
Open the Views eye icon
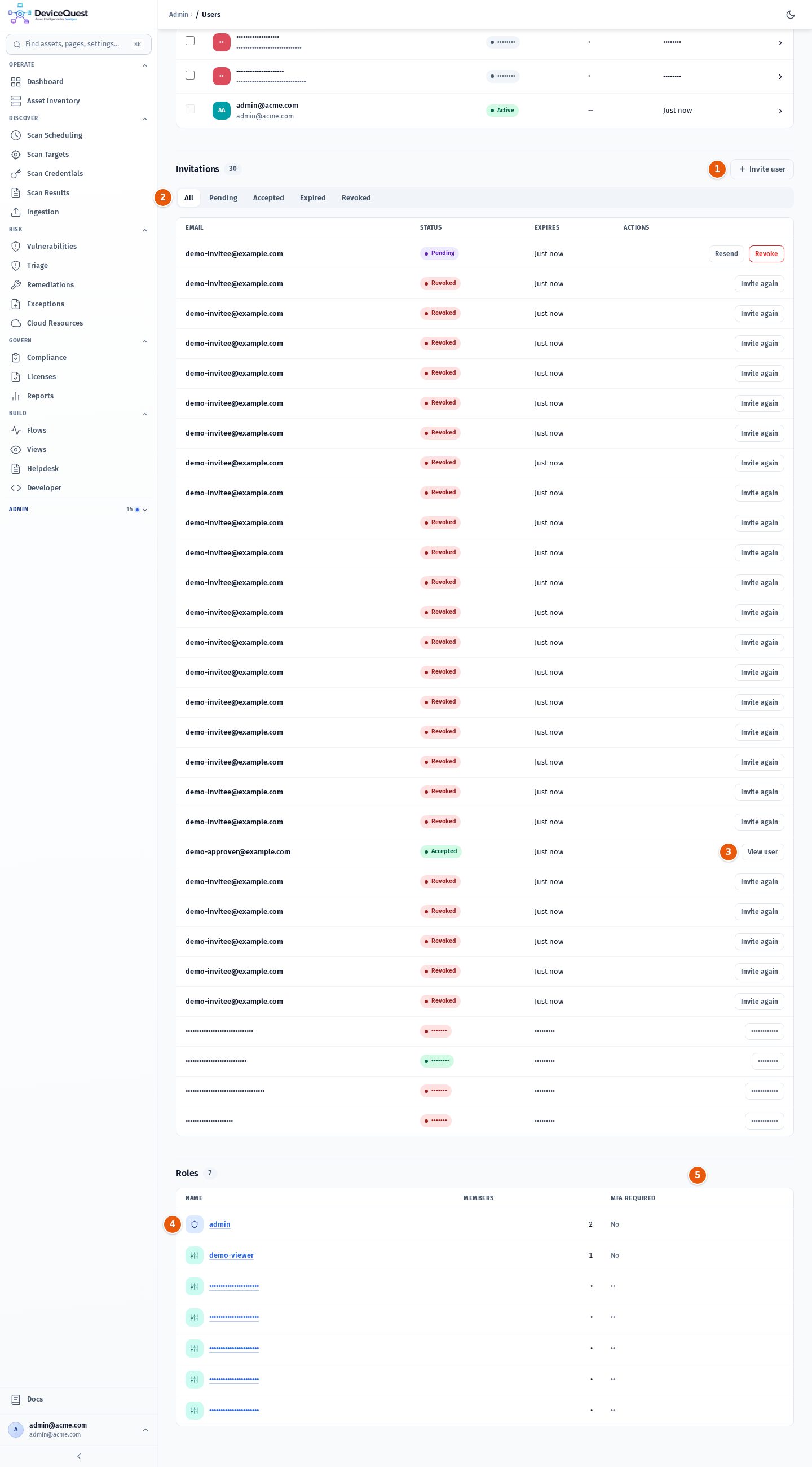16,449
